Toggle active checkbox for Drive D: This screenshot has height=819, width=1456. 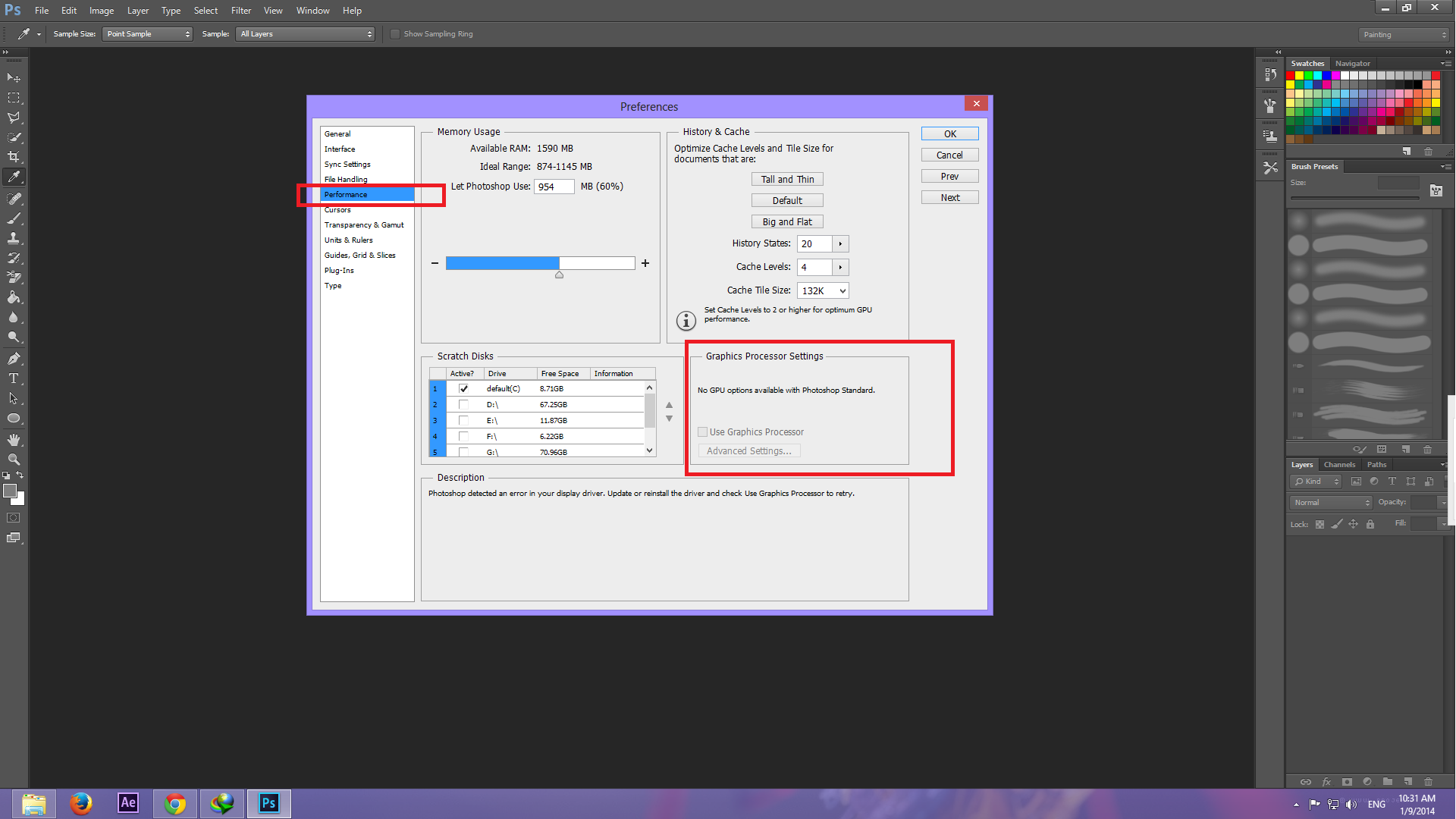463,404
